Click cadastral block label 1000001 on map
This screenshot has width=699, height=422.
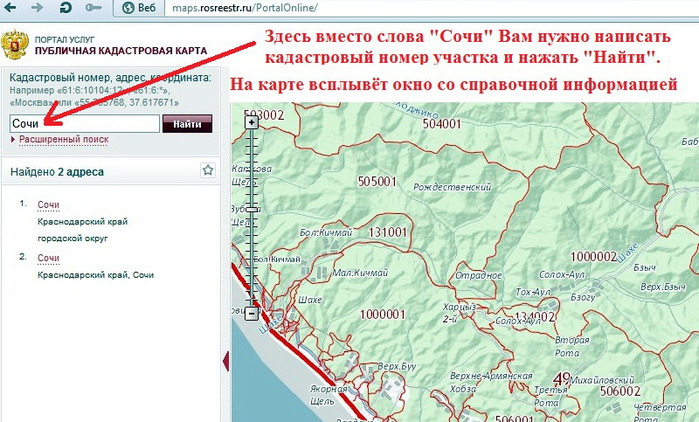[382, 314]
